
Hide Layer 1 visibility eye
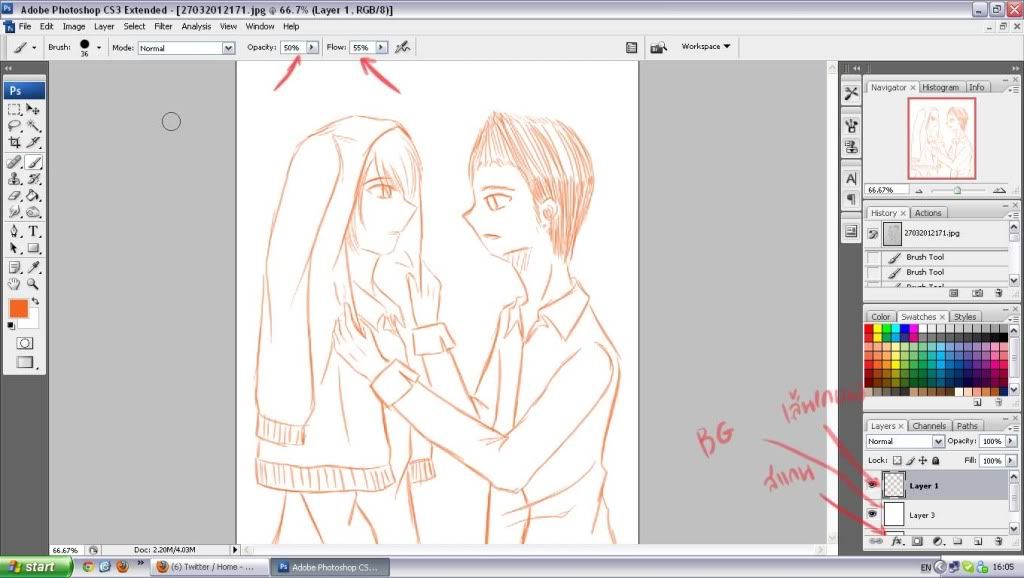872,485
